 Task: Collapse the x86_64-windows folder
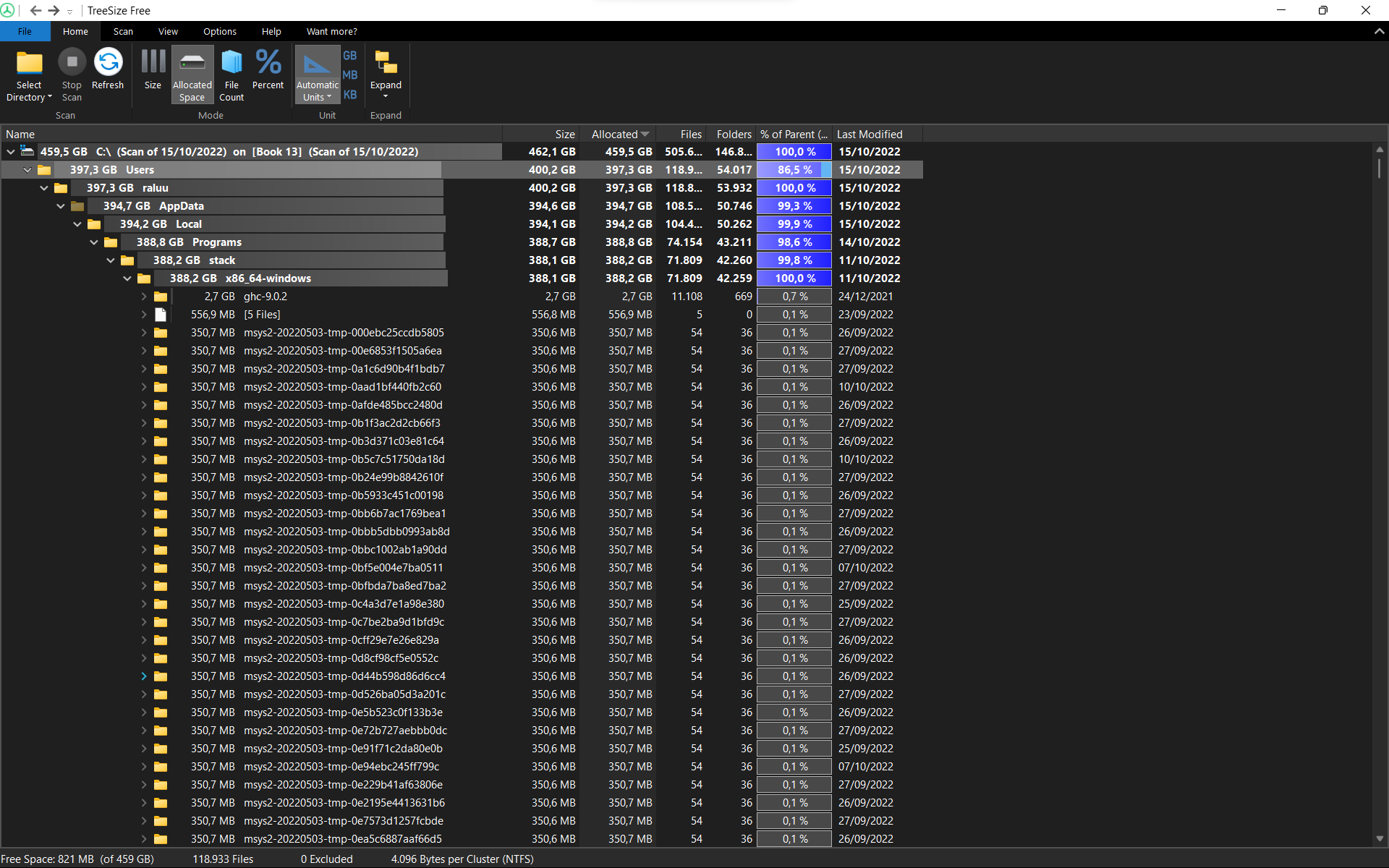click(127, 278)
